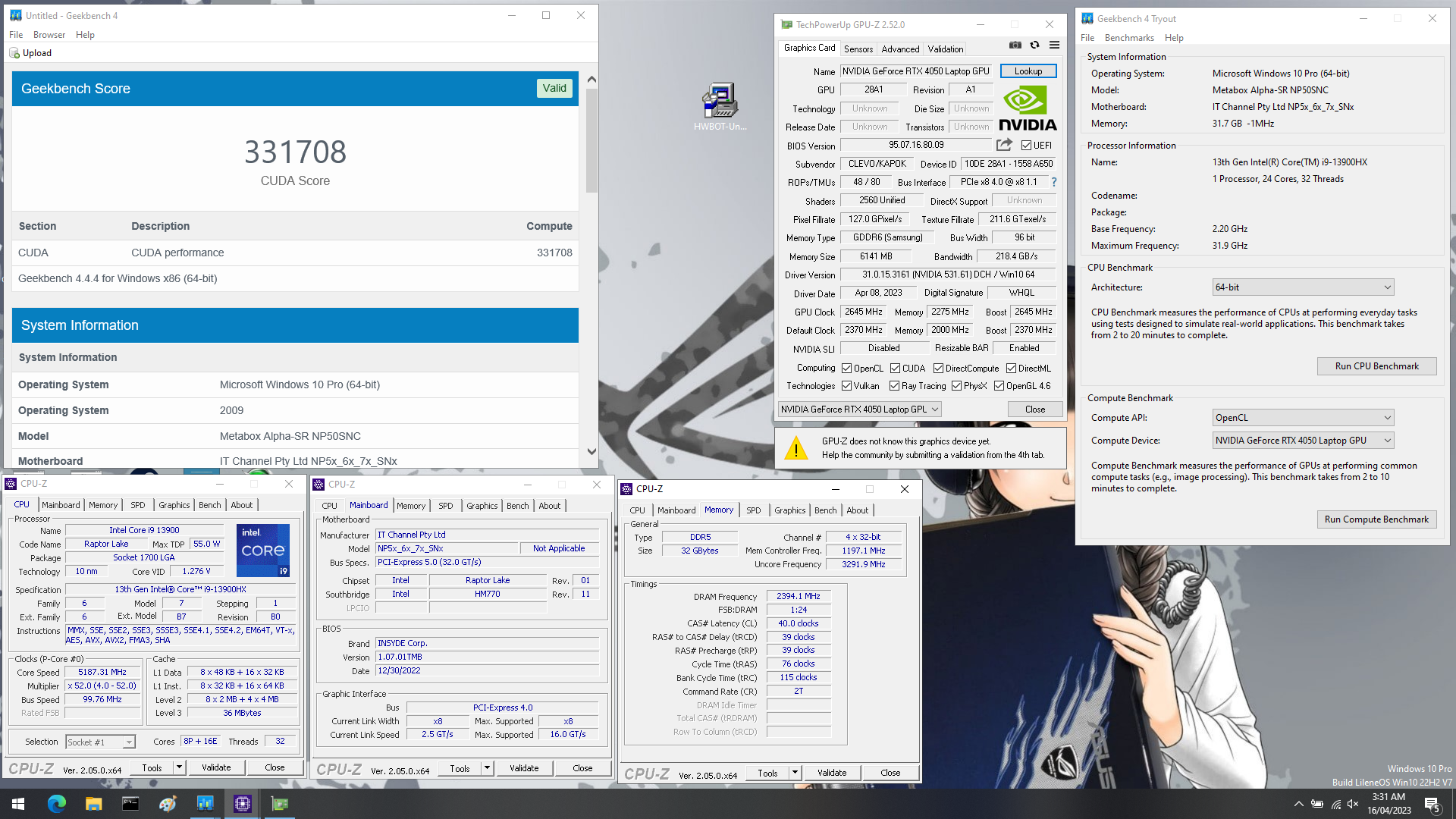Expand Tools arrow in CPU-Z CPU window
The image size is (1456, 819).
[x=179, y=767]
